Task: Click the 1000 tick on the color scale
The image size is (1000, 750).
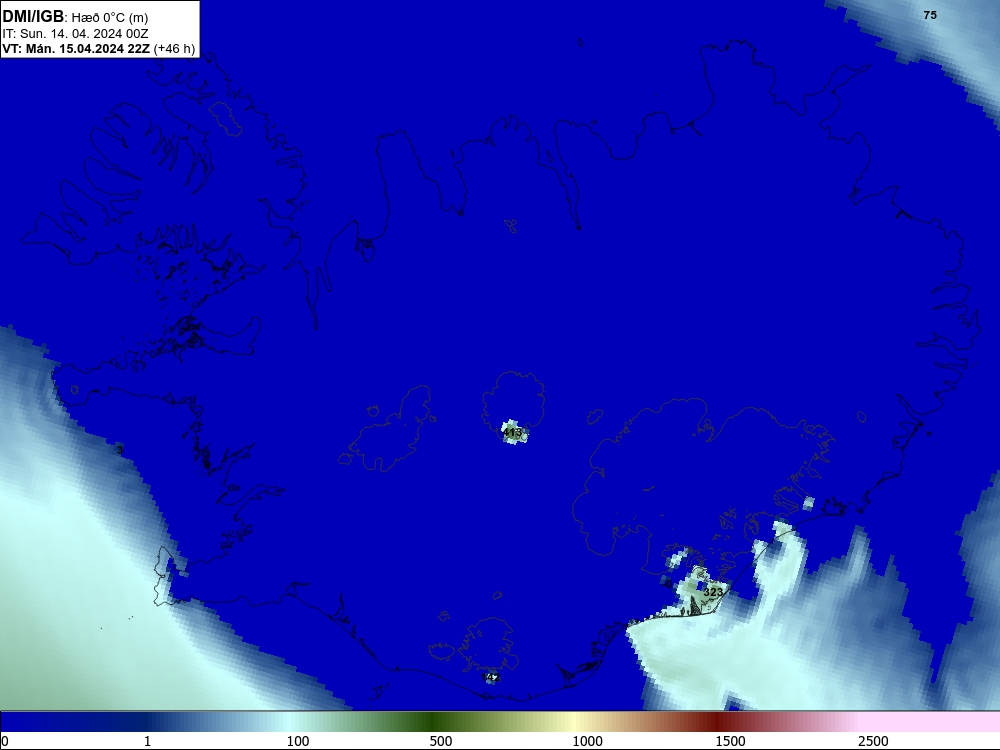Action: point(587,741)
